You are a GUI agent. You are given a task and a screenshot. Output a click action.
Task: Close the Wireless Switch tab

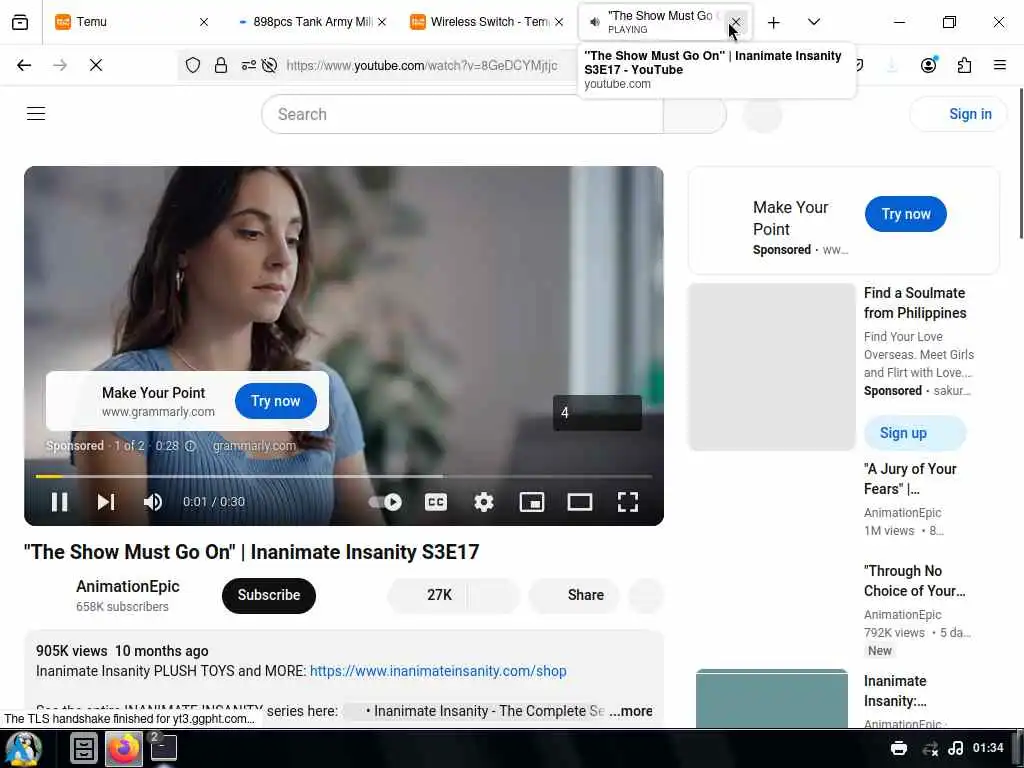pos(559,22)
